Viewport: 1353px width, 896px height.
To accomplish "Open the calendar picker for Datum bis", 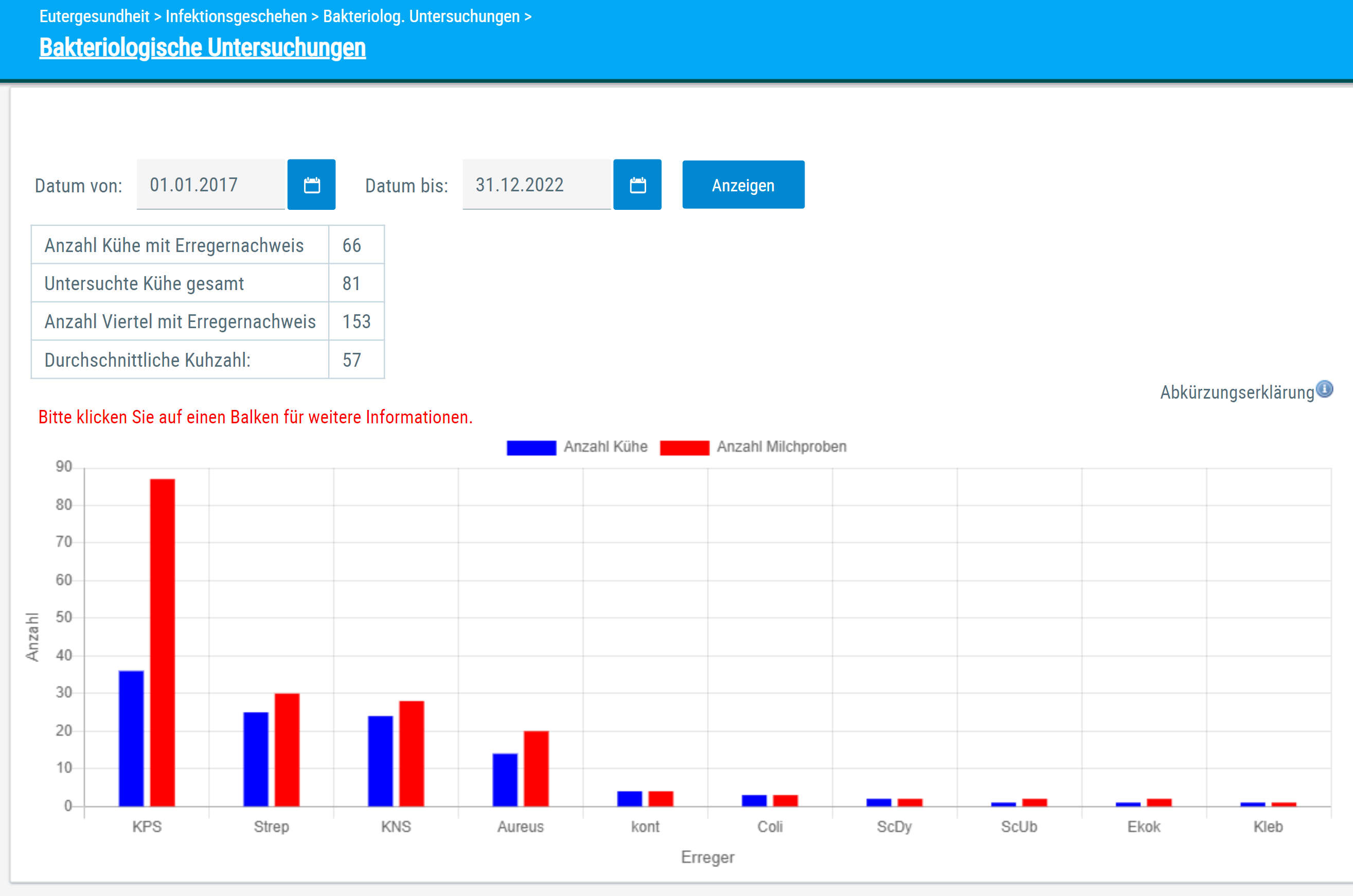I will pos(637,185).
